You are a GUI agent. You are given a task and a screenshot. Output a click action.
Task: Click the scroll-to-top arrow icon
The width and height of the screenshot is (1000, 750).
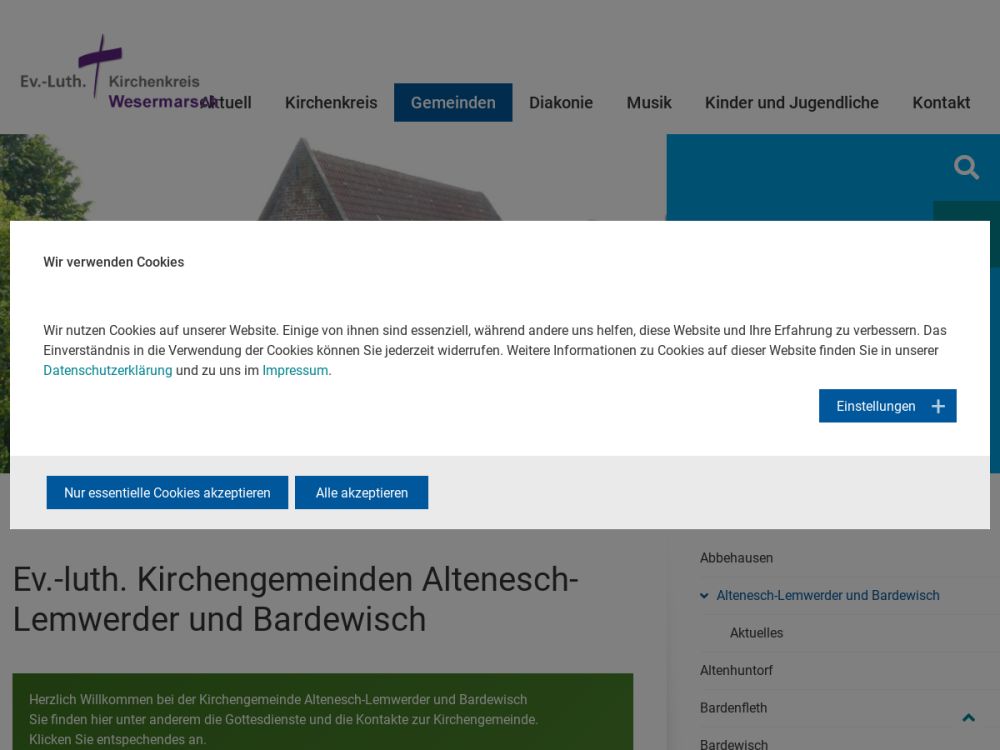(968, 718)
